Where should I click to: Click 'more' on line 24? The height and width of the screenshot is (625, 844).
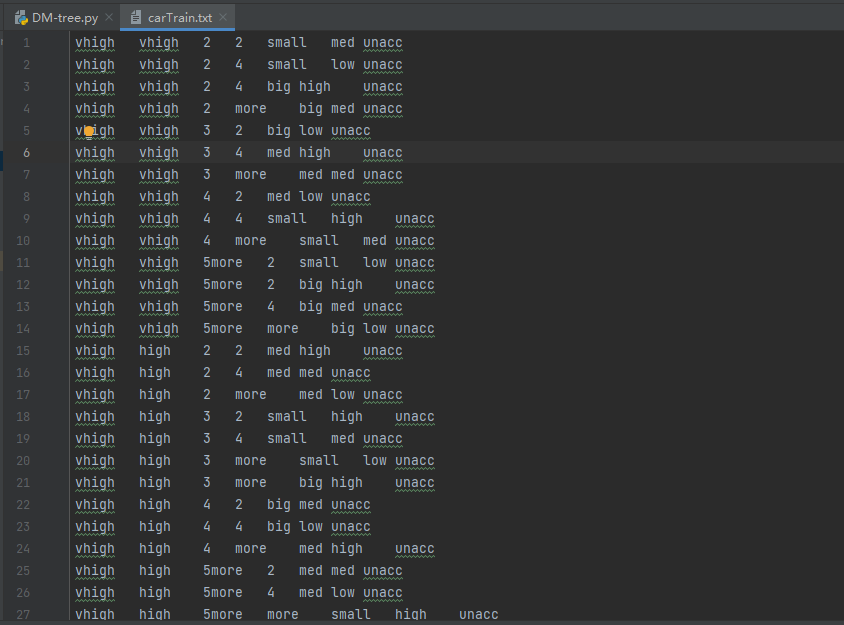251,549
